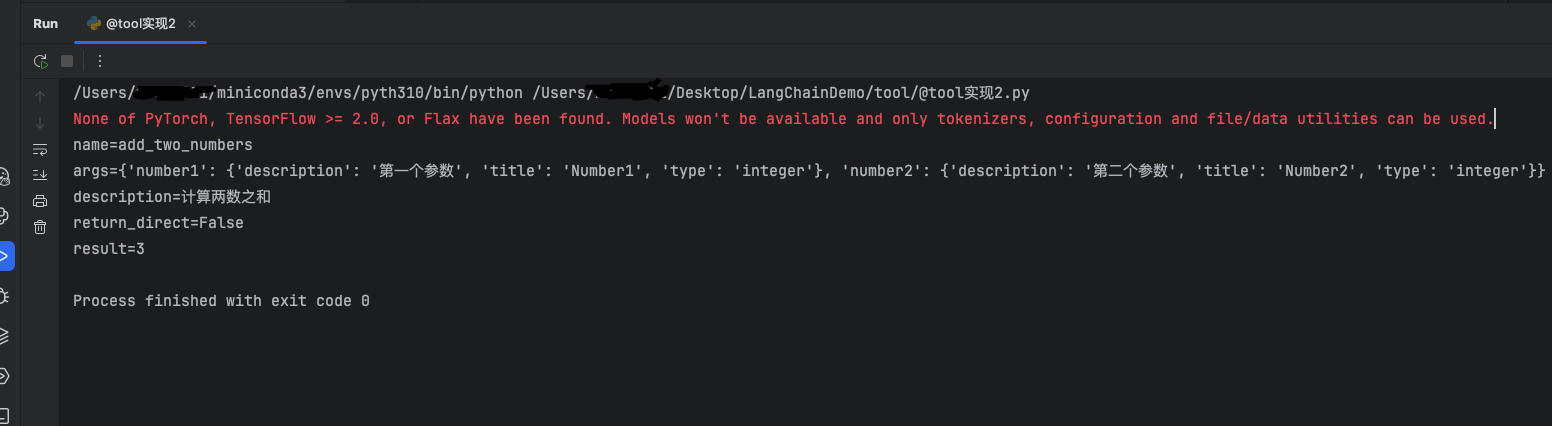1552x426 pixels.
Task: Open the More actions three-dot menu
Action: 100,61
